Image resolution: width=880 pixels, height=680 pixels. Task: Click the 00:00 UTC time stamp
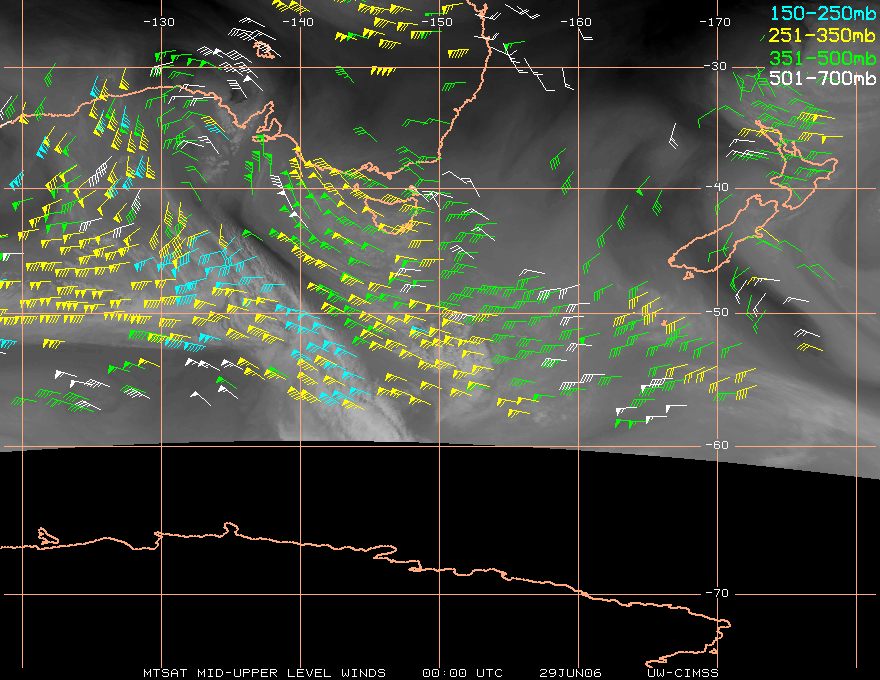coord(462,673)
